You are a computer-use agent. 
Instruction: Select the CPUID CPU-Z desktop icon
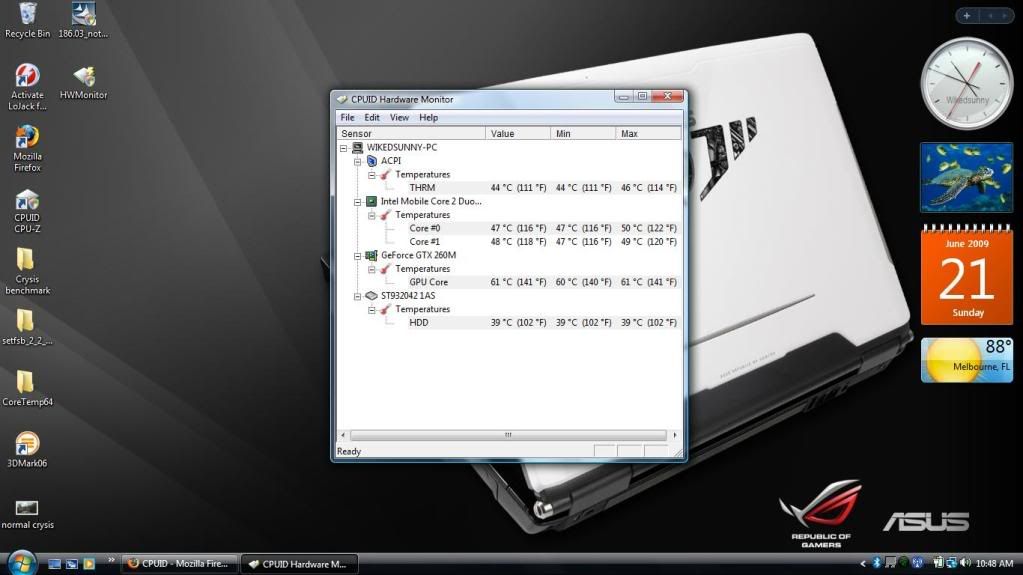coord(27,210)
